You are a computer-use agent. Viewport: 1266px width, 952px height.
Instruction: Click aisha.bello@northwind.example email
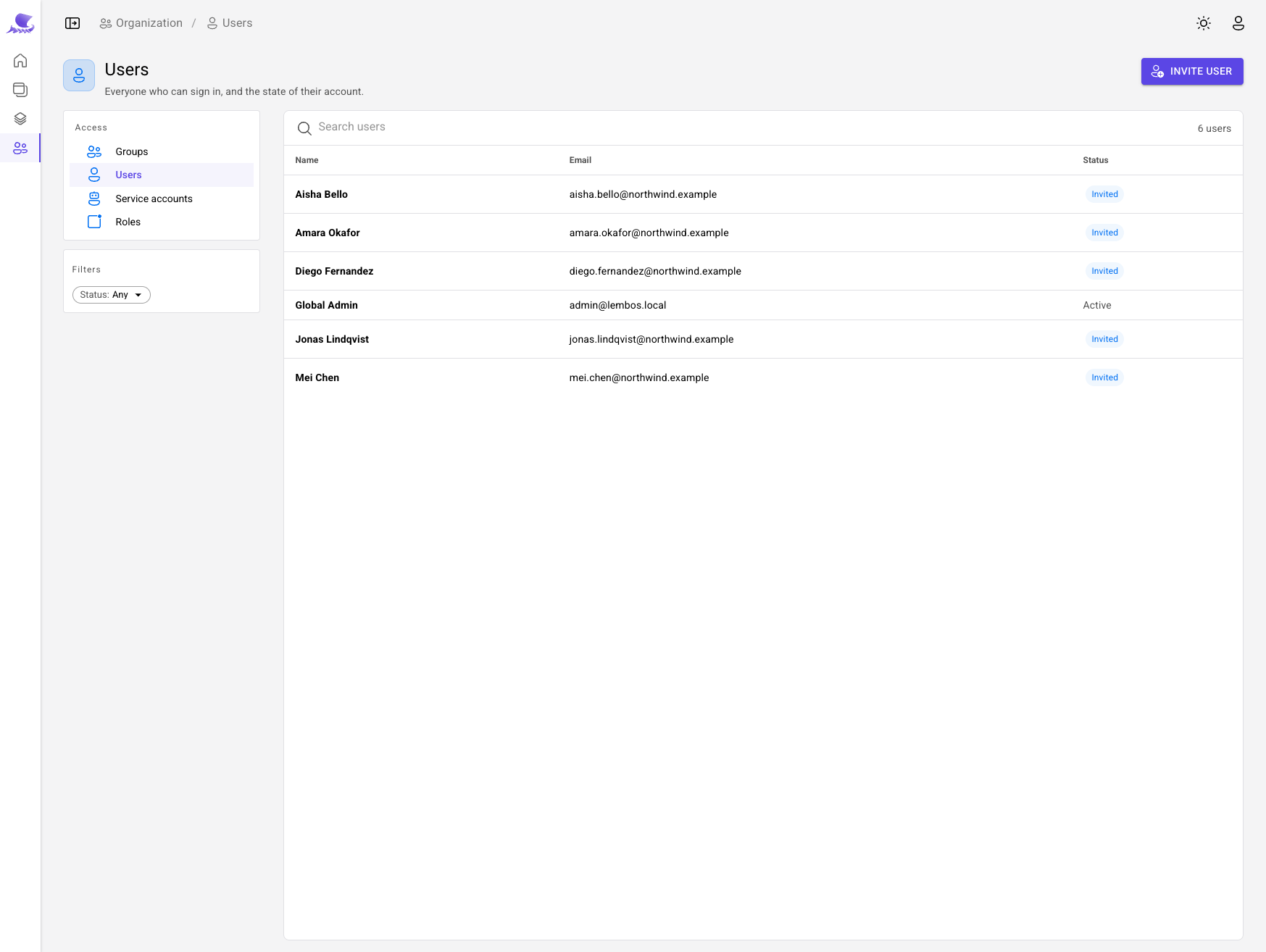(x=643, y=194)
